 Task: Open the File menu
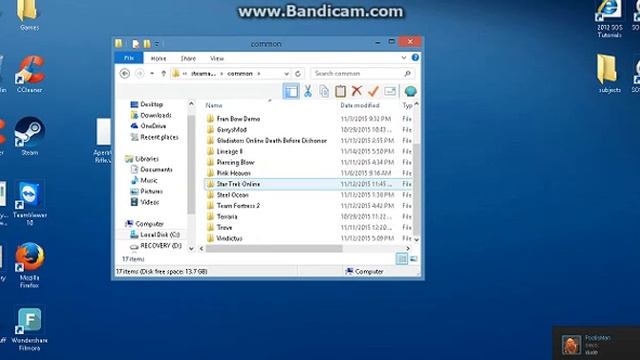tap(129, 58)
